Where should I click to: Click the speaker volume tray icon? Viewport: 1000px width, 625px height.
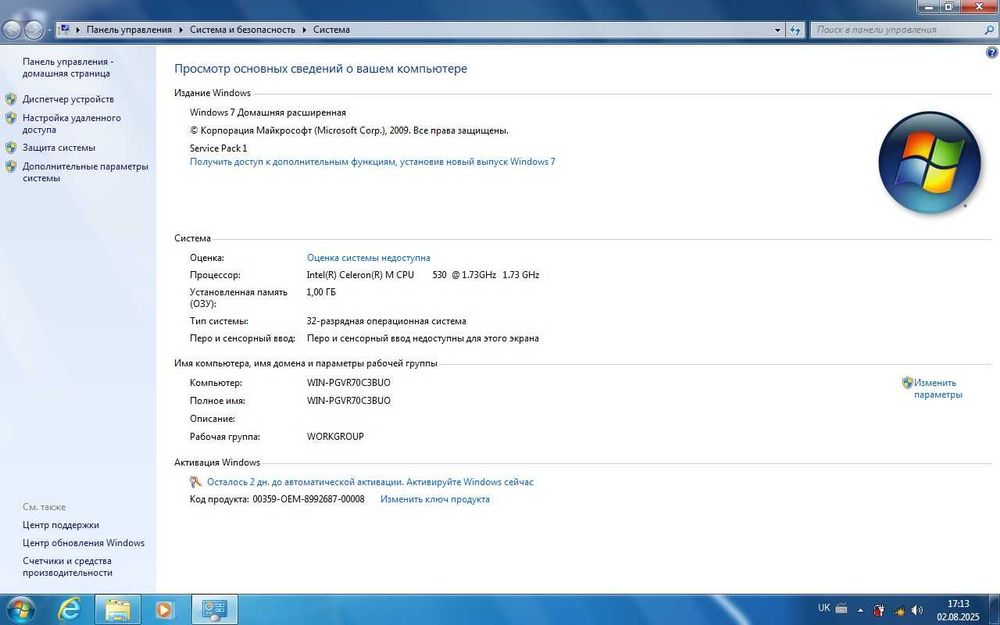coord(918,610)
